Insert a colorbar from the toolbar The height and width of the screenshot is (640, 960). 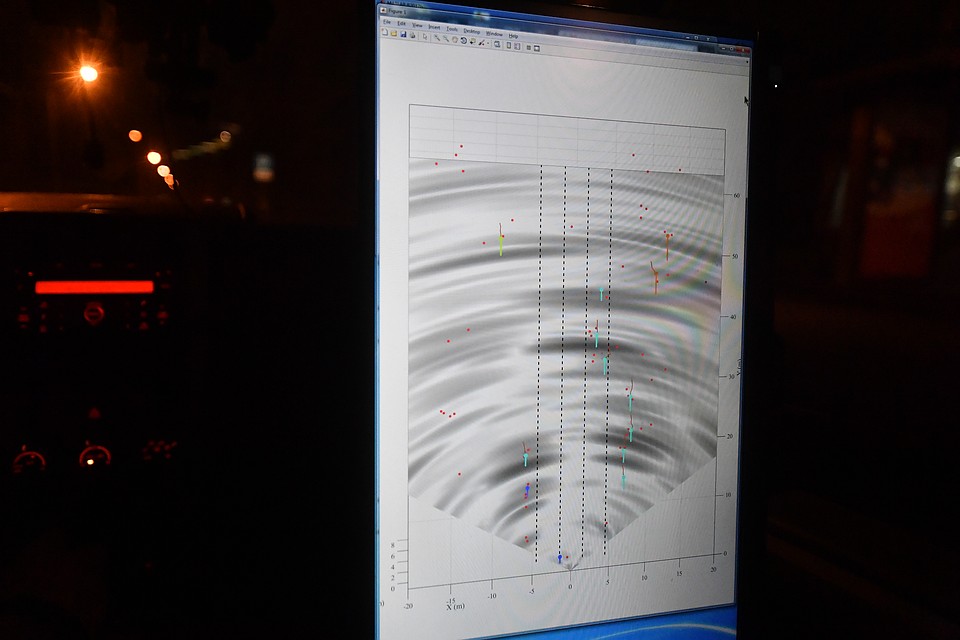[509, 45]
